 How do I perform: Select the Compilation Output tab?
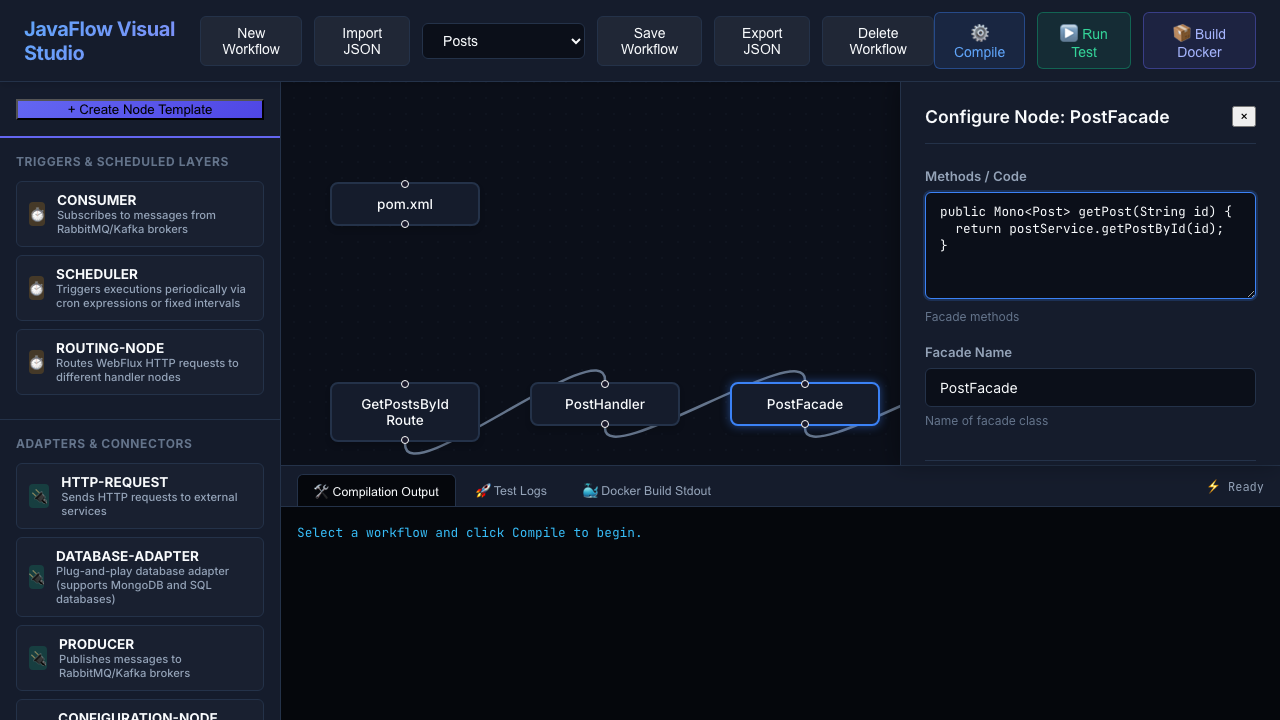point(376,491)
